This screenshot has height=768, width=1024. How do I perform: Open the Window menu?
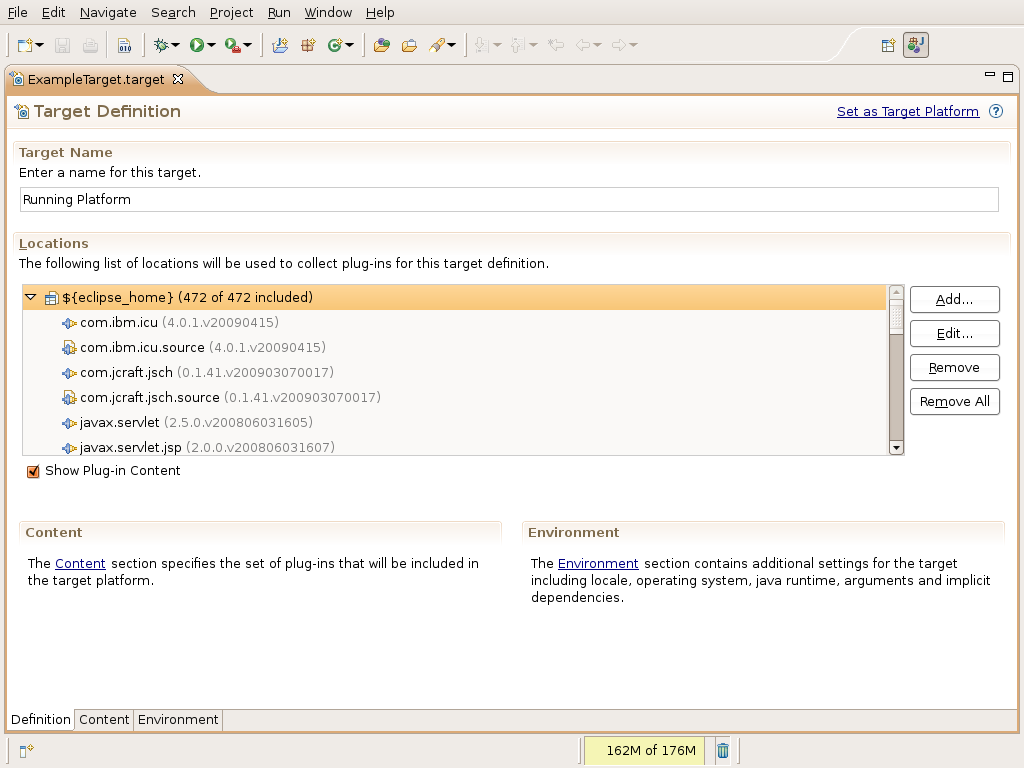(328, 12)
